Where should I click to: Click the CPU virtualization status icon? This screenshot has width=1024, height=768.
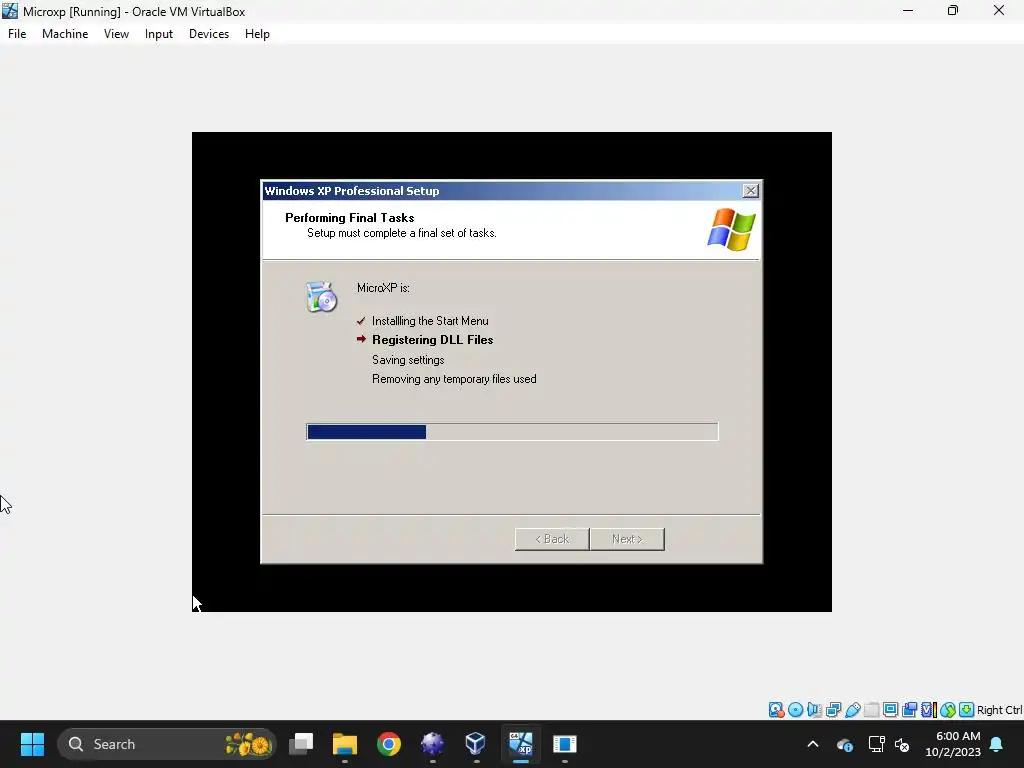(x=929, y=710)
